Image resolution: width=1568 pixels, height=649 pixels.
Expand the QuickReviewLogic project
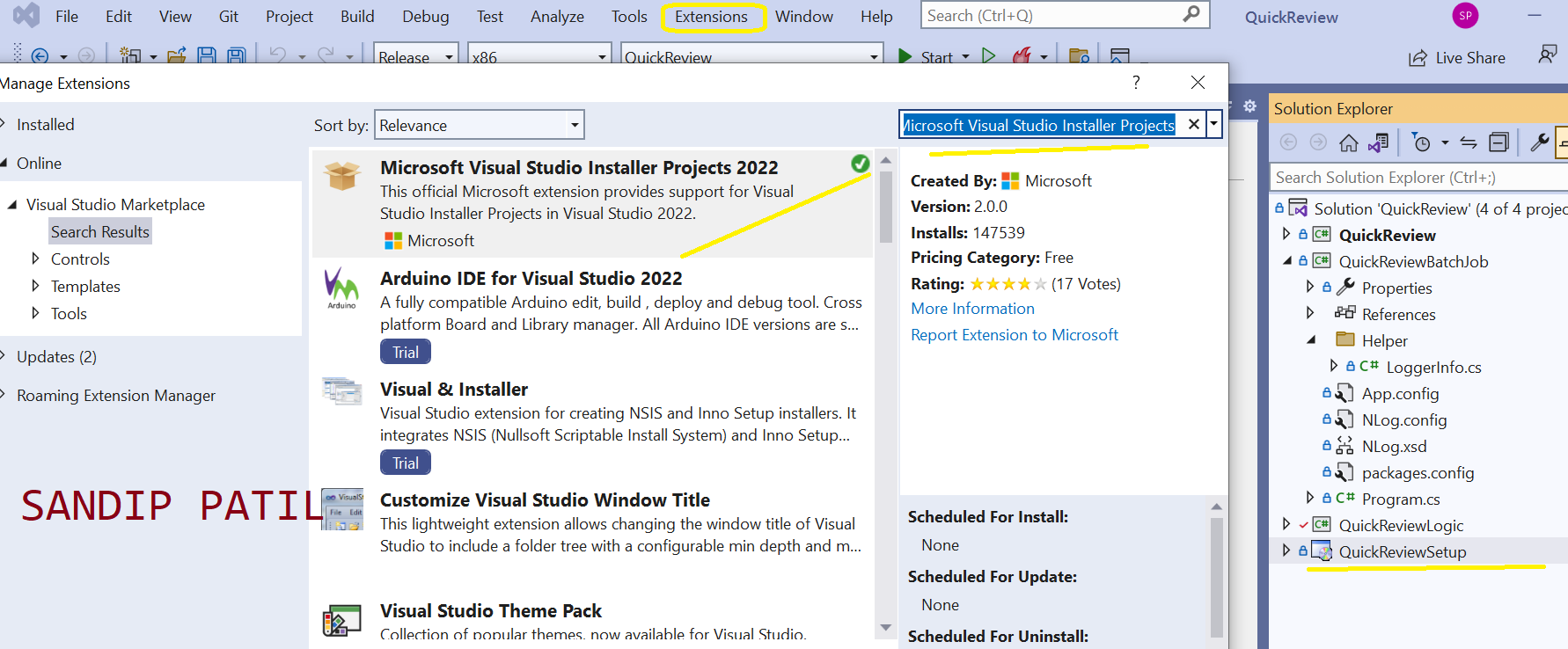tap(1286, 524)
